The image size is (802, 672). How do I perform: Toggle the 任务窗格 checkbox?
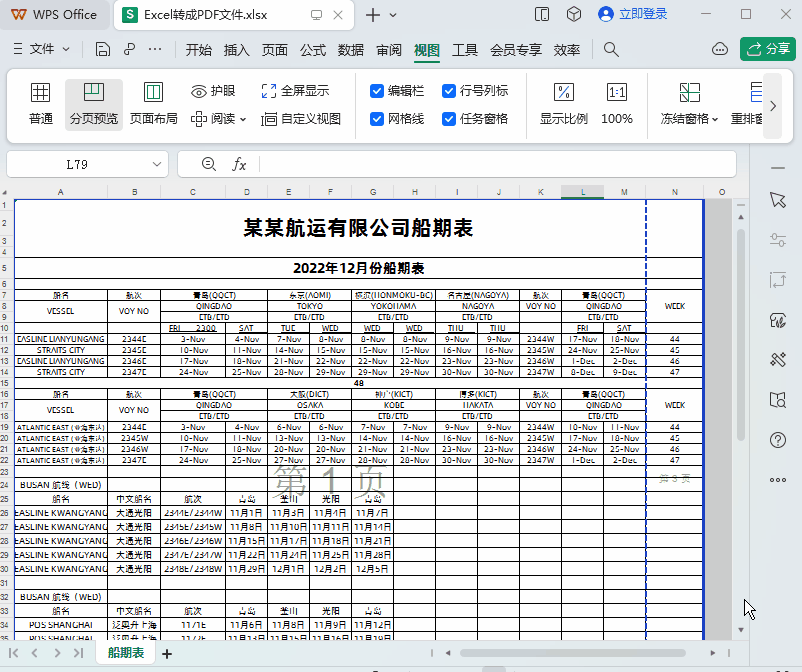pos(449,119)
